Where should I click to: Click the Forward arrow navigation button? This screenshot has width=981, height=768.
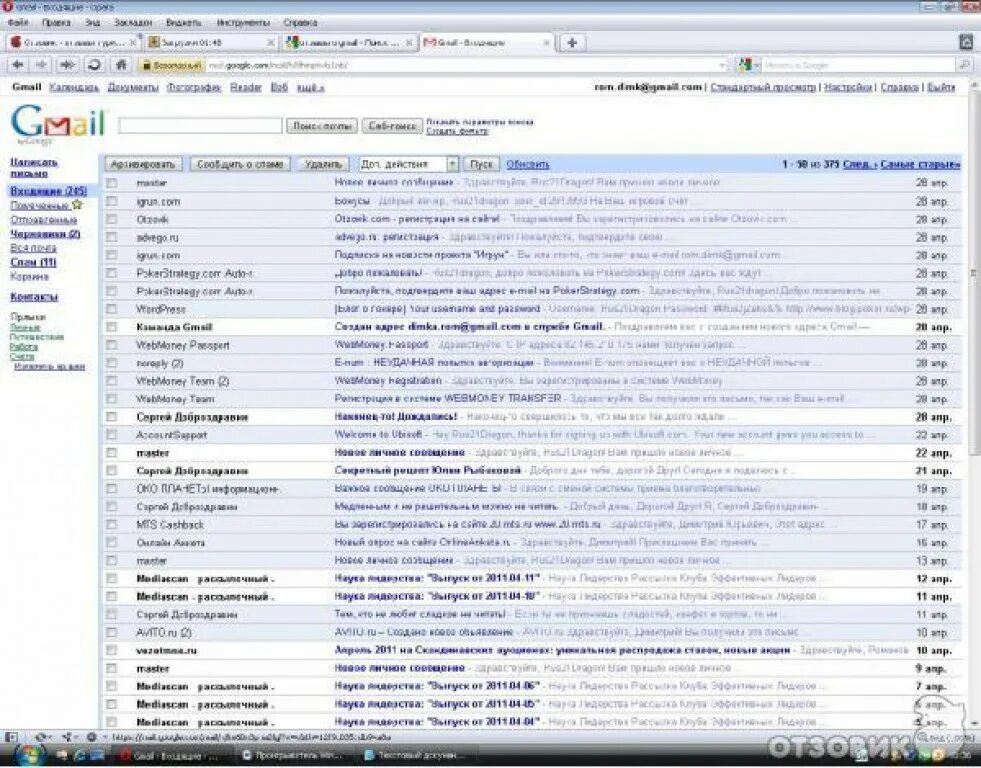click(x=41, y=64)
